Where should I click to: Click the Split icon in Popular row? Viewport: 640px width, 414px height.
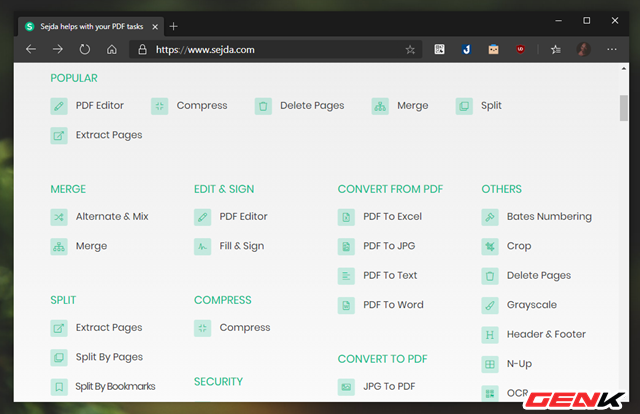point(463,106)
